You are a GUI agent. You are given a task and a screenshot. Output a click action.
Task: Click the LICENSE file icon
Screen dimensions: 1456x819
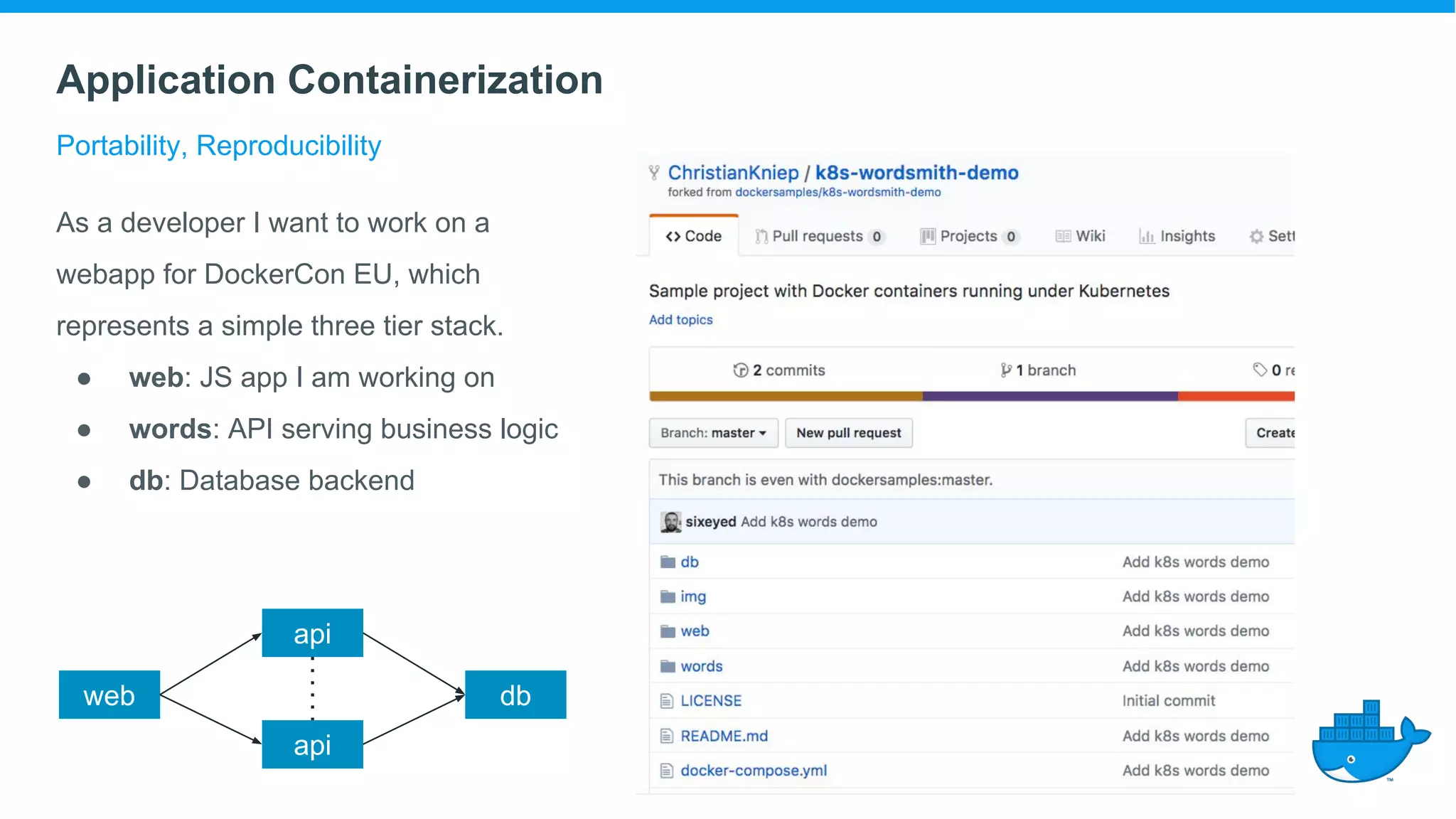[x=666, y=701]
